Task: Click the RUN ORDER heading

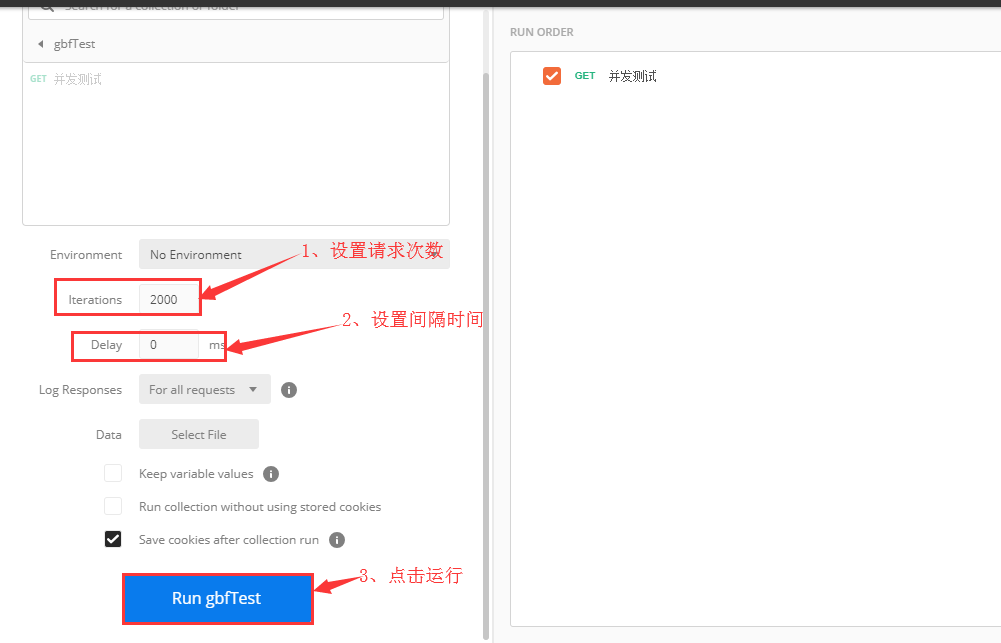Action: coord(541,32)
